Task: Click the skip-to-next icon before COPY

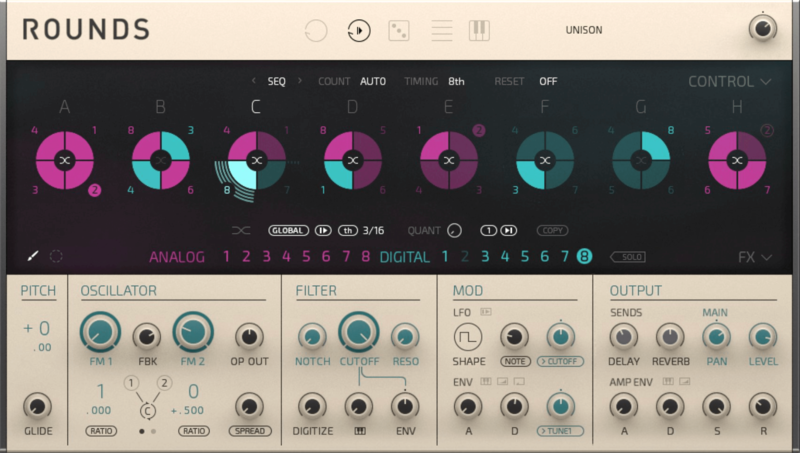Action: point(509,231)
